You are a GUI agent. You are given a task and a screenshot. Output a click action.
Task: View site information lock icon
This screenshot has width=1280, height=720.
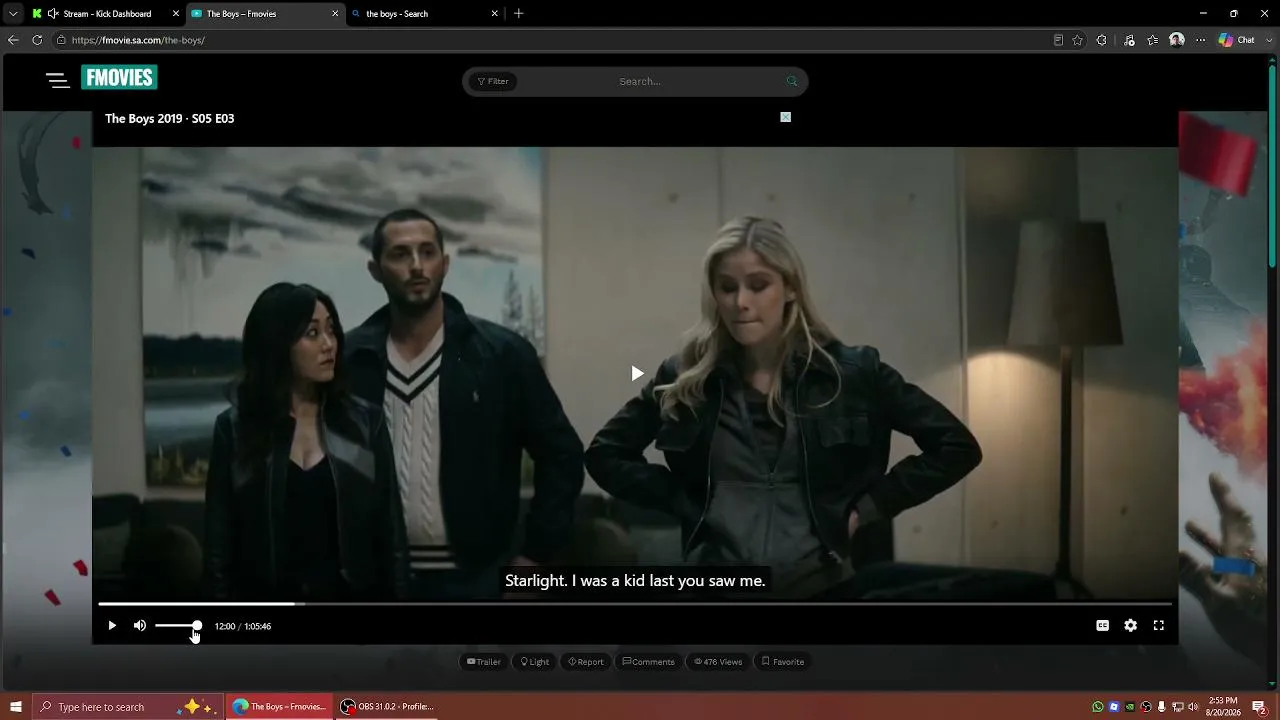pyautogui.click(x=61, y=40)
